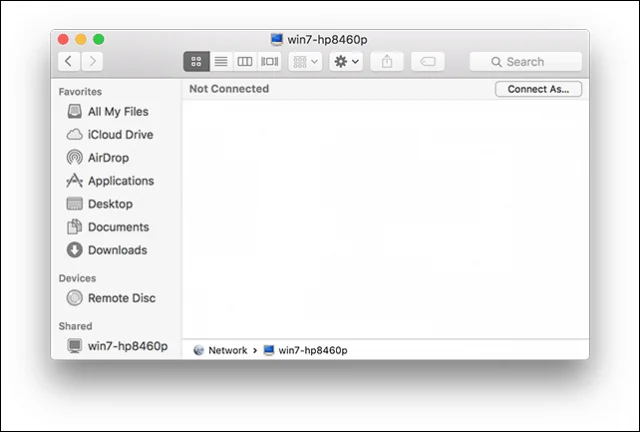
Task: Minimize the window with the yellow button
Action: 81,39
